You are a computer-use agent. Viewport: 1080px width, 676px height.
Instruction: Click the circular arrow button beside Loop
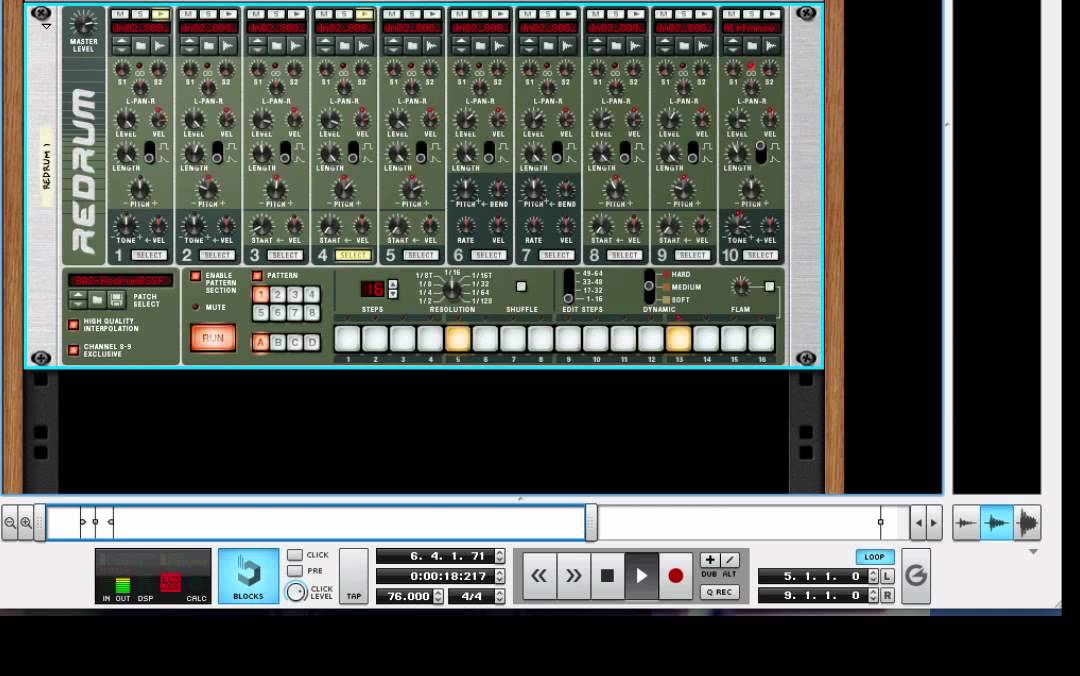916,575
